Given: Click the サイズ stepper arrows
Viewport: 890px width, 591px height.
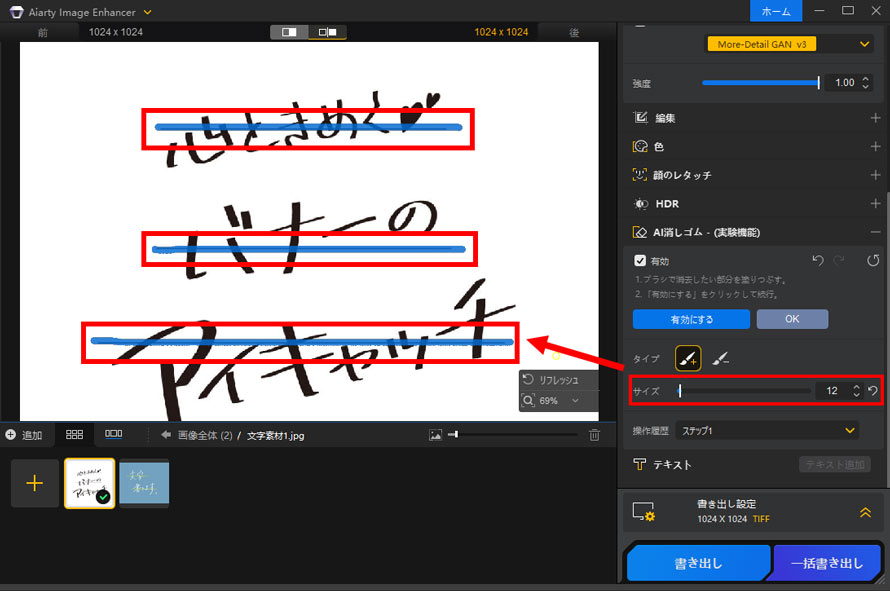Looking at the screenshot, I should pos(856,391).
